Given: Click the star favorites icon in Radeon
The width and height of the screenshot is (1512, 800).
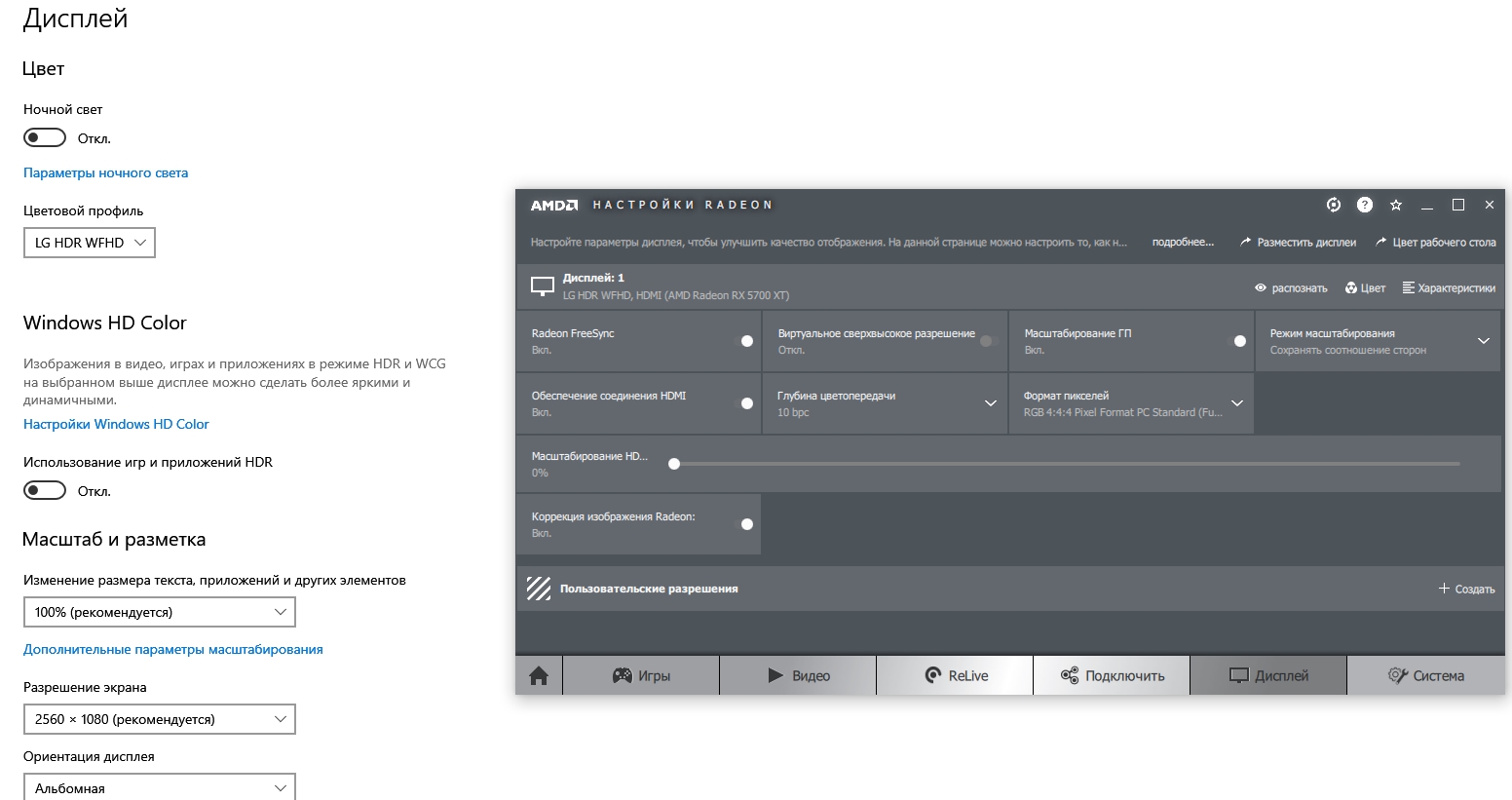Looking at the screenshot, I should pyautogui.click(x=1396, y=205).
